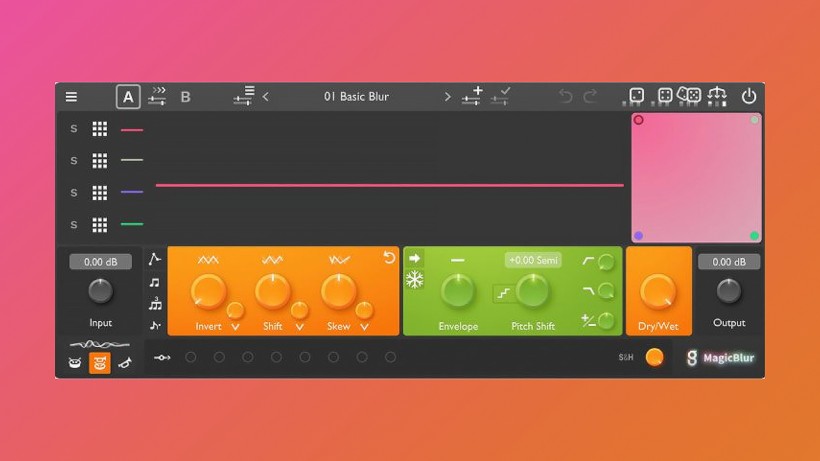
Task: Expand the Skew dropdown arrow
Action: 364,327
